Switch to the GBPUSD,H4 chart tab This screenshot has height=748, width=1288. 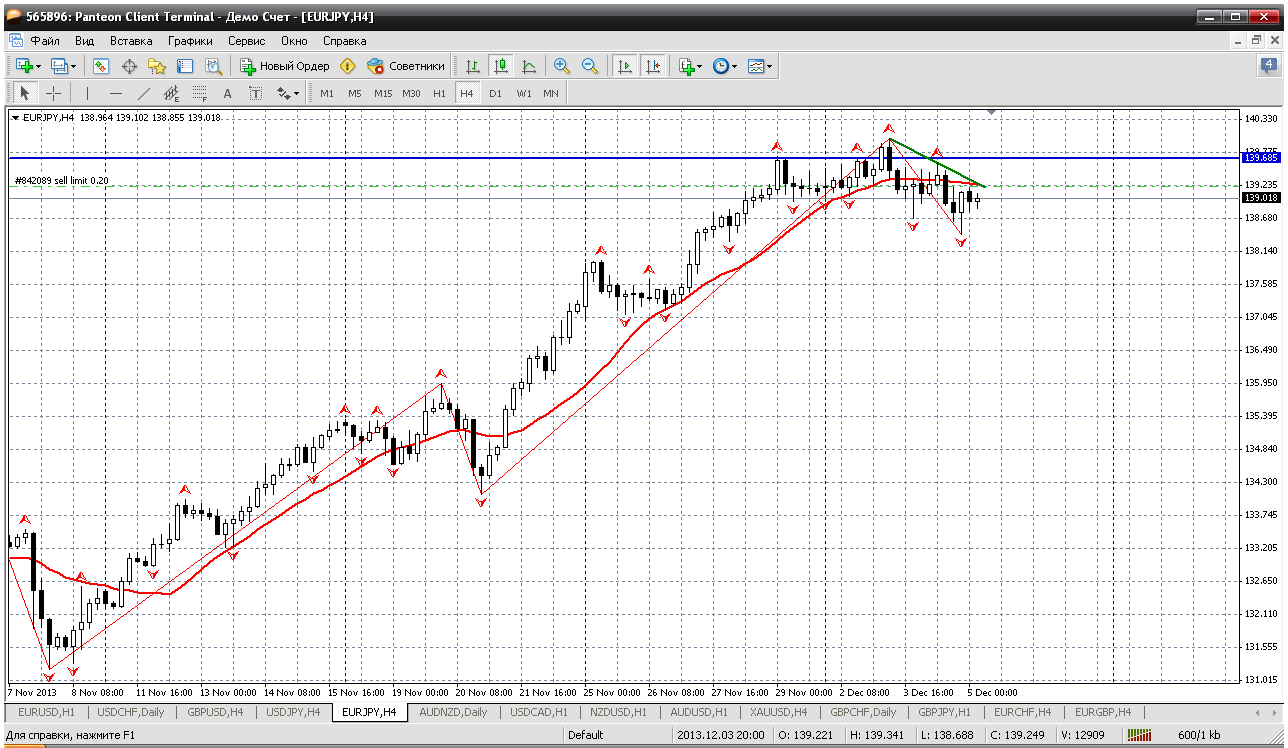click(x=215, y=712)
